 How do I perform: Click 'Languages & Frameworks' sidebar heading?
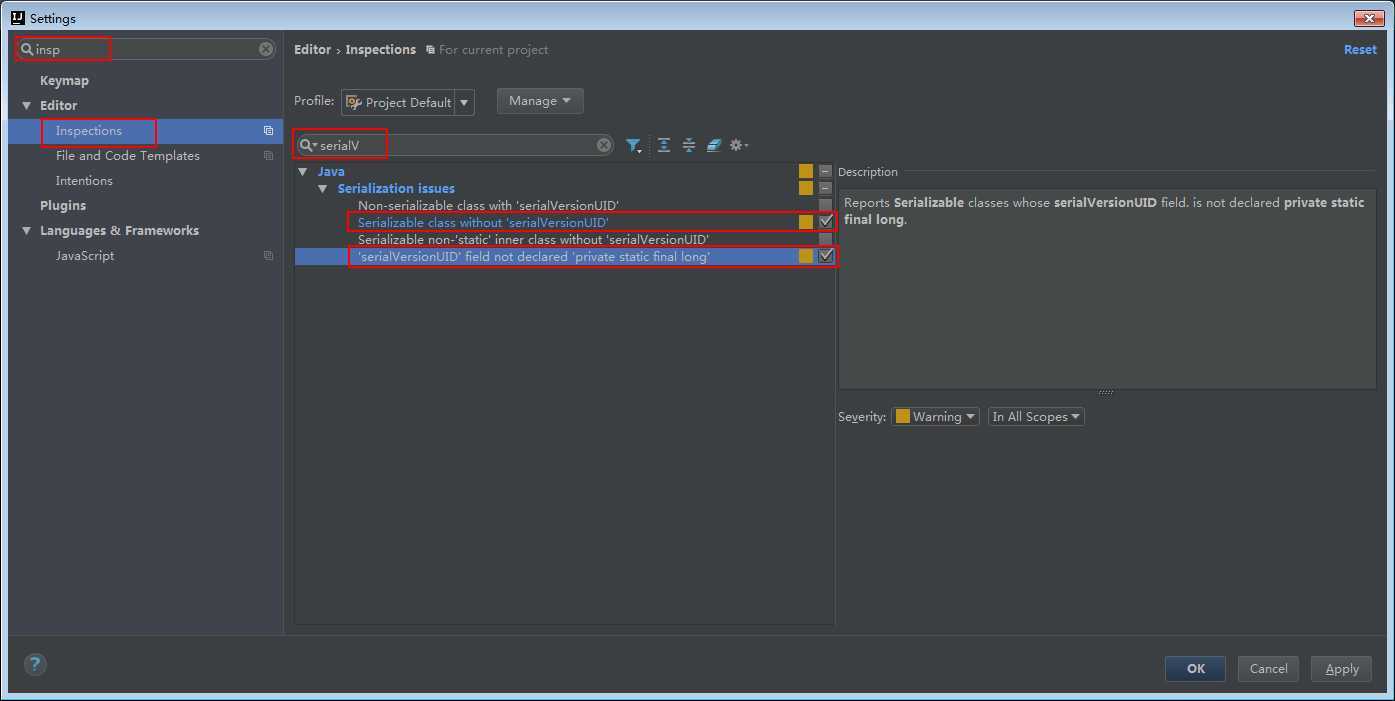coord(119,231)
